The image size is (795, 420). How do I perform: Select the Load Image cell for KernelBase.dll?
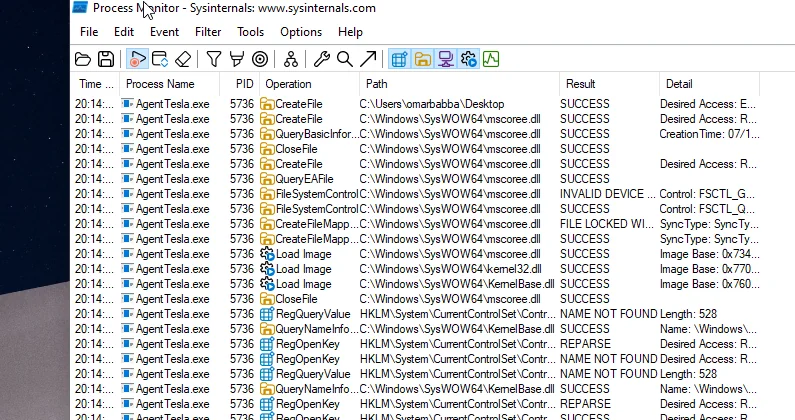[303, 284]
